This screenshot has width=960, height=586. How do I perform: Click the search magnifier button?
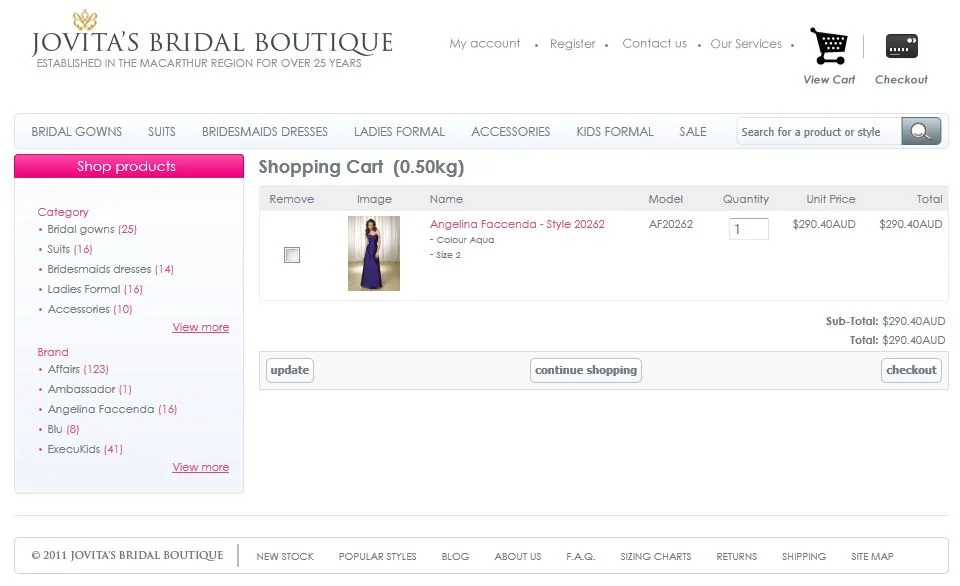pos(921,131)
